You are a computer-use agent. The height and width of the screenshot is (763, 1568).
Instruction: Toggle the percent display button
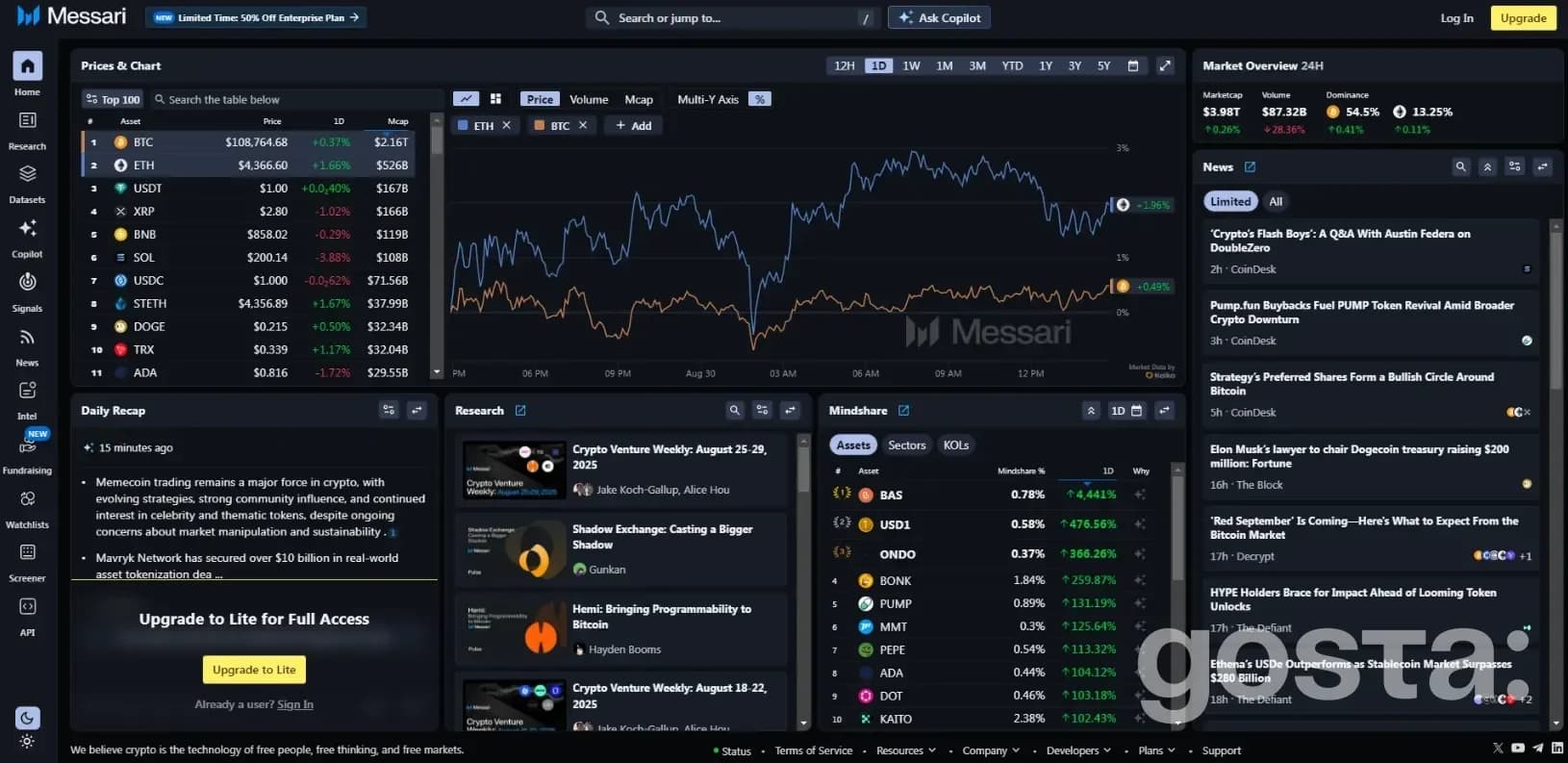click(760, 99)
